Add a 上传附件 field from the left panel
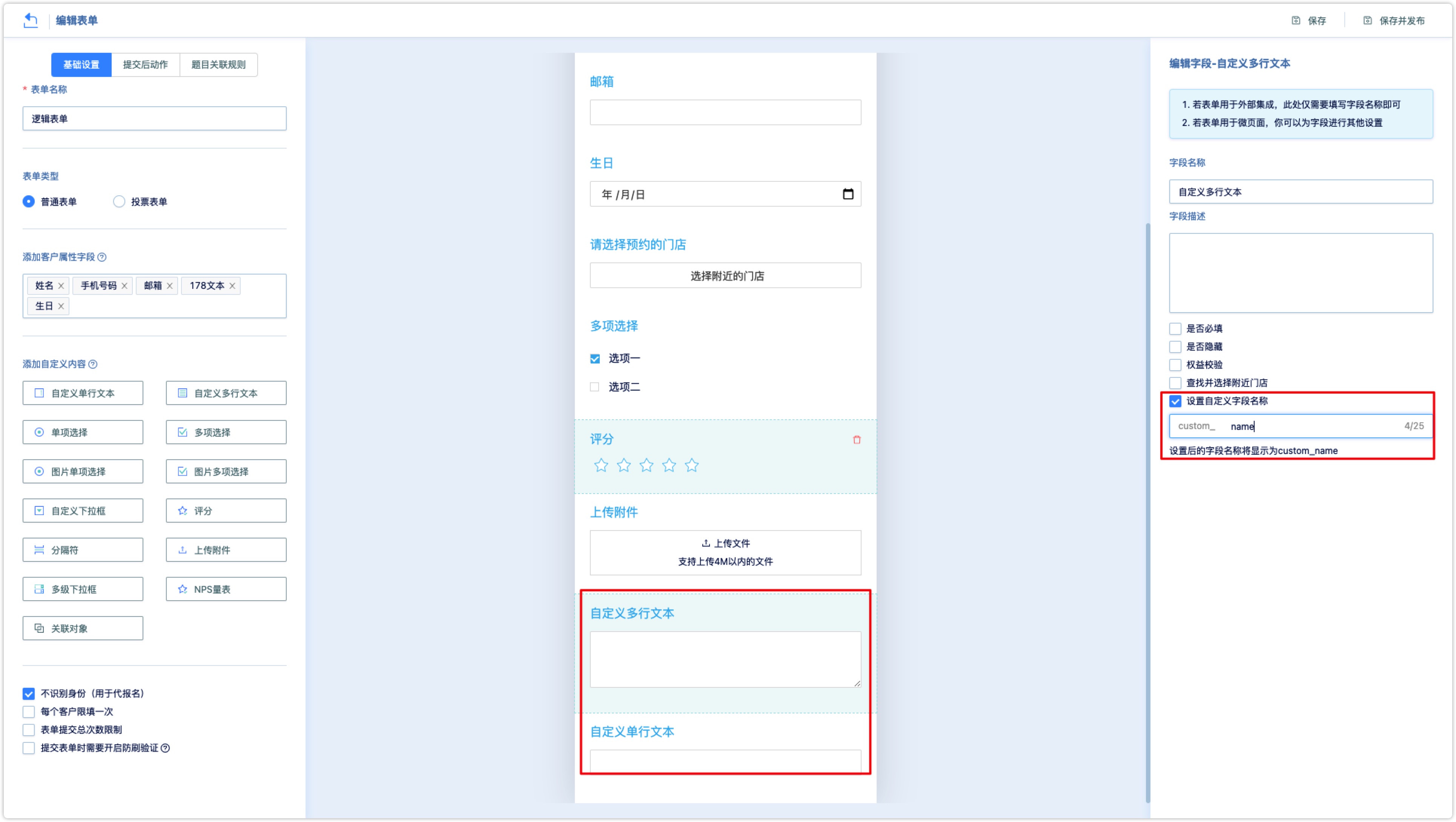The width and height of the screenshot is (1456, 822). (x=226, y=550)
